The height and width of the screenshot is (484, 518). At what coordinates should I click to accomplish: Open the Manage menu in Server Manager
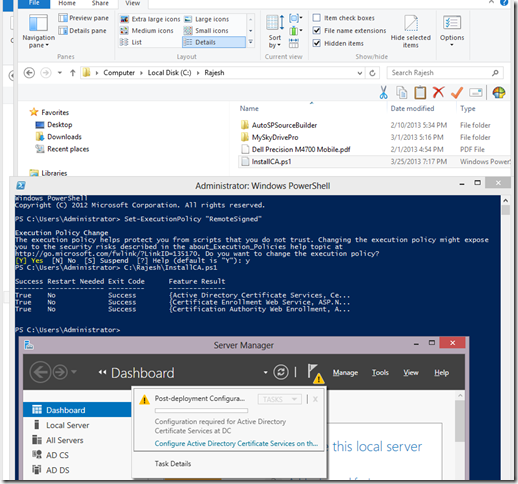(345, 373)
